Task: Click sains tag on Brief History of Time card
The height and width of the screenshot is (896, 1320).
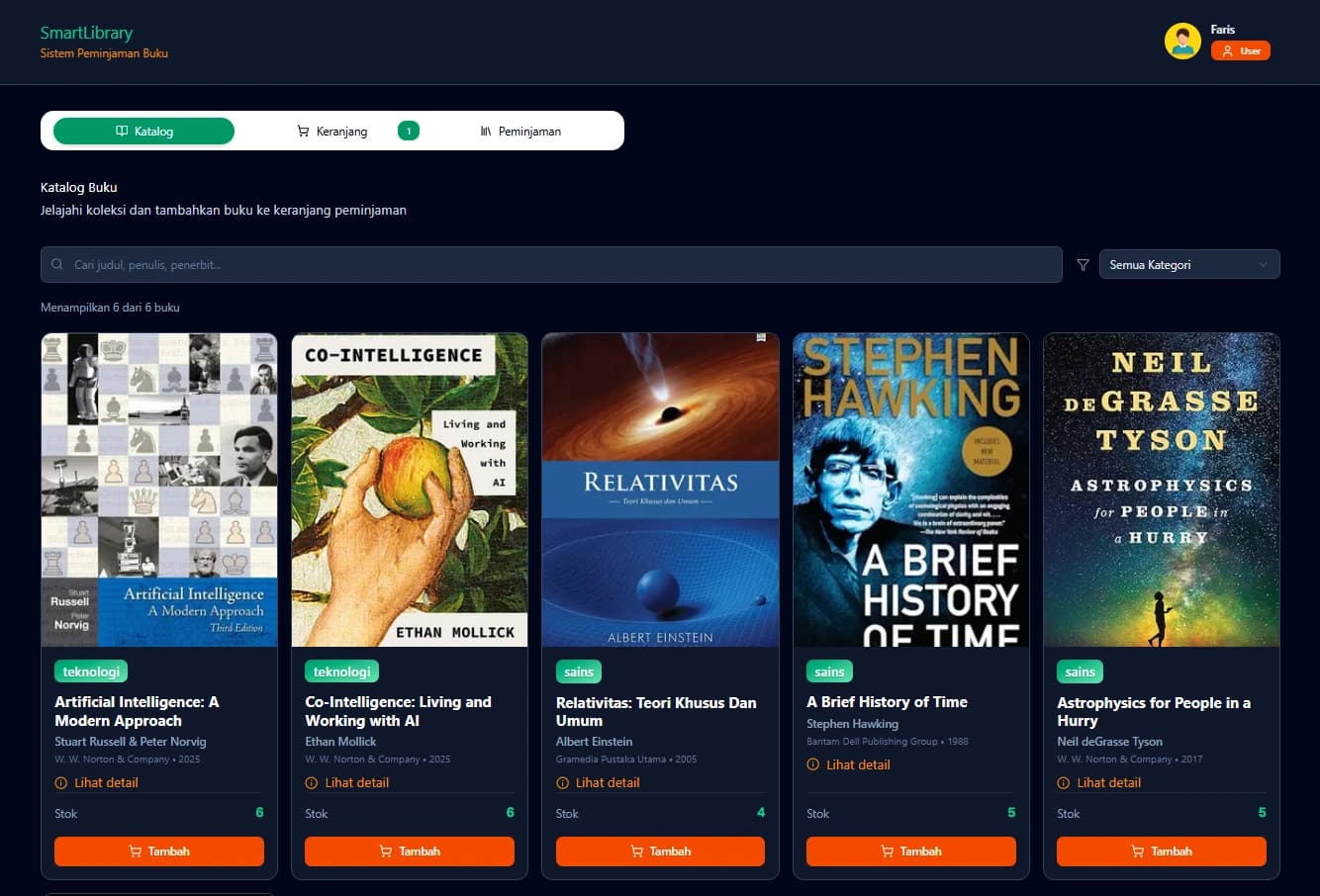Action: [x=829, y=672]
